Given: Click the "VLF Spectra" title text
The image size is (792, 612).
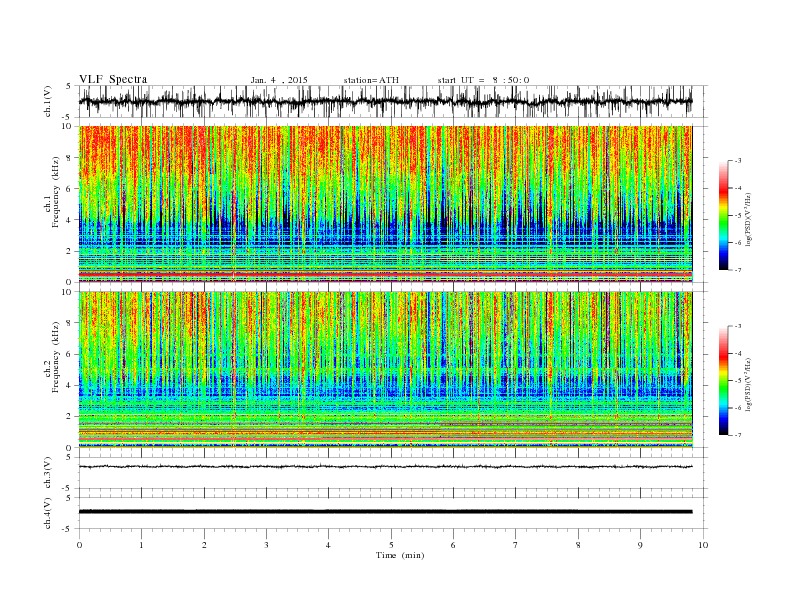Looking at the screenshot, I should (113, 79).
